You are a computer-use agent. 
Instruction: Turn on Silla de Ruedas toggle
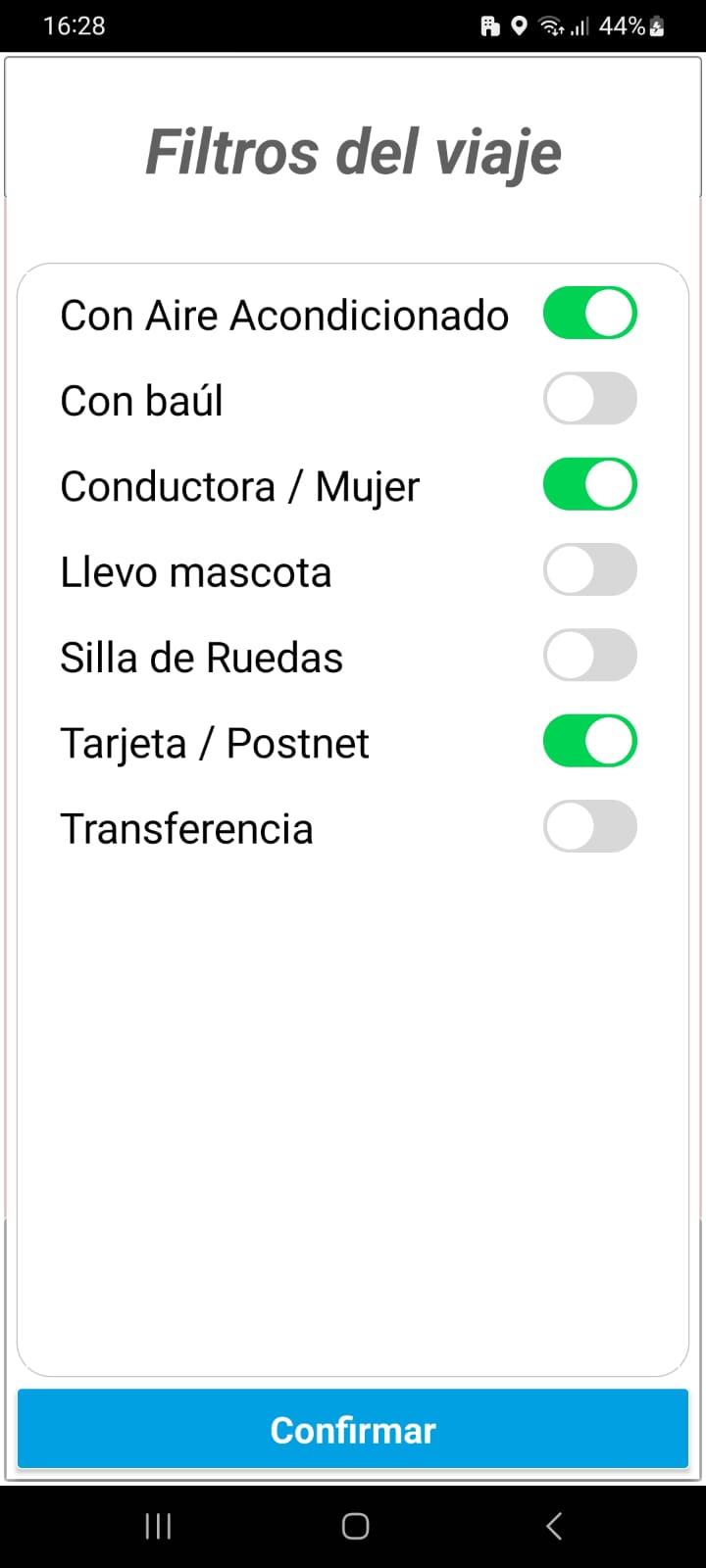tap(589, 656)
